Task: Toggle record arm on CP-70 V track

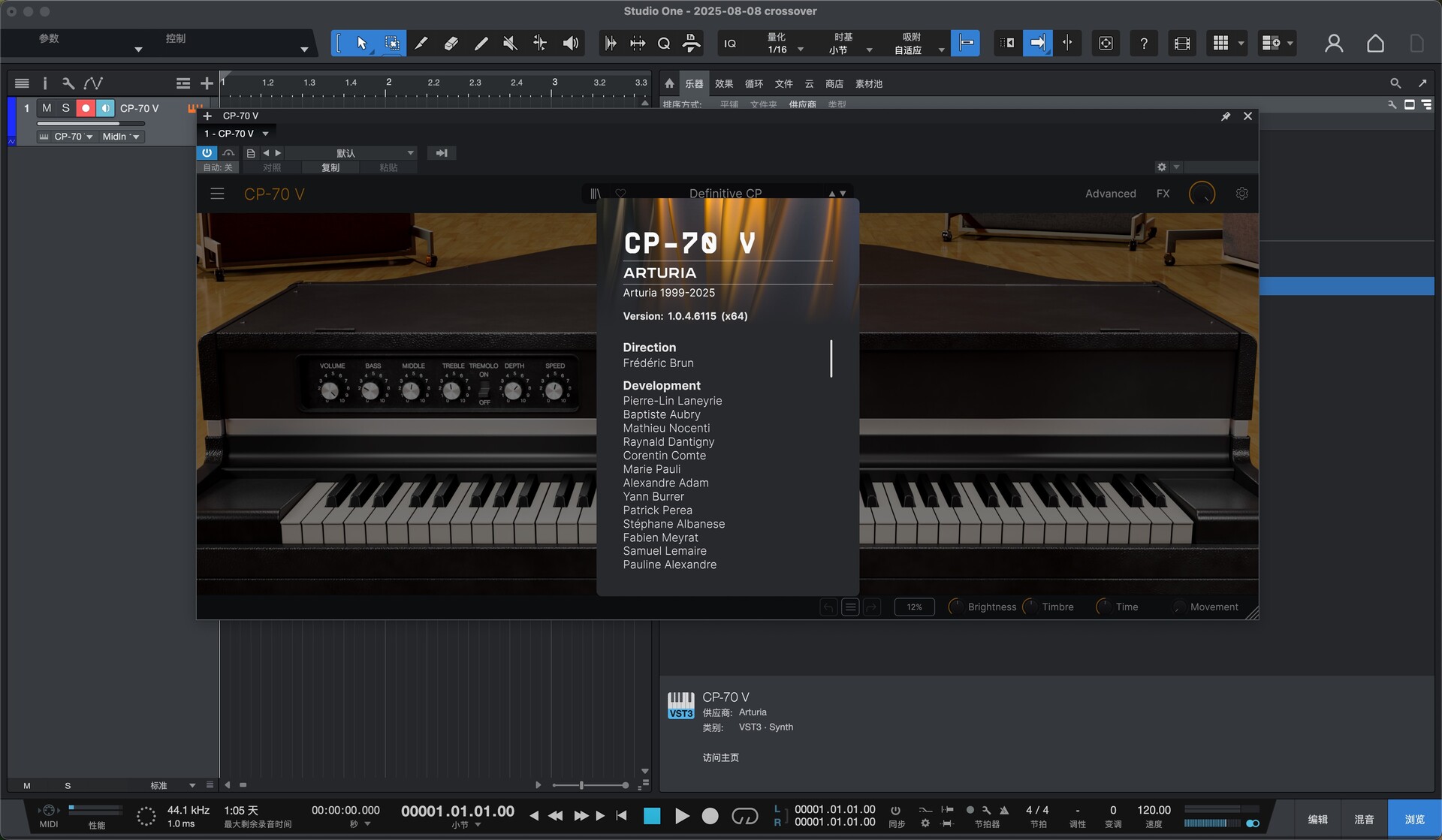Action: [x=86, y=108]
